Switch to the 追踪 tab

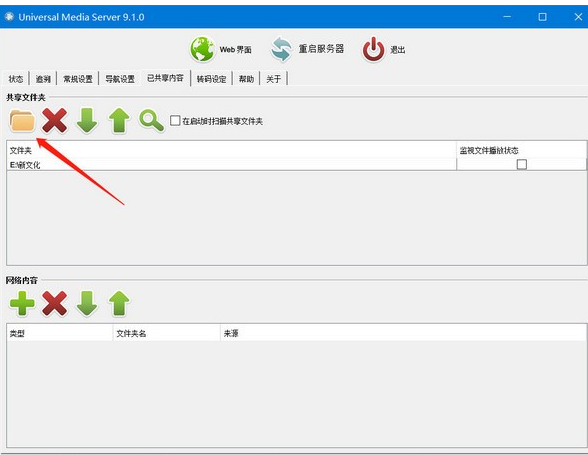[x=43, y=79]
